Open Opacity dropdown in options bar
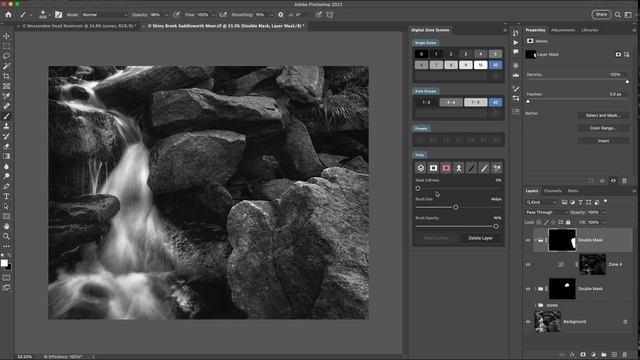Screen dimensions: 640x360 (x=167, y=15)
